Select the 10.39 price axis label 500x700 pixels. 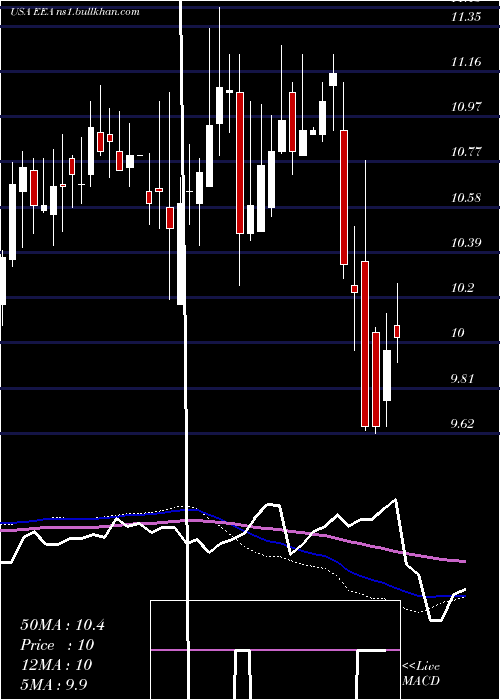point(466,243)
